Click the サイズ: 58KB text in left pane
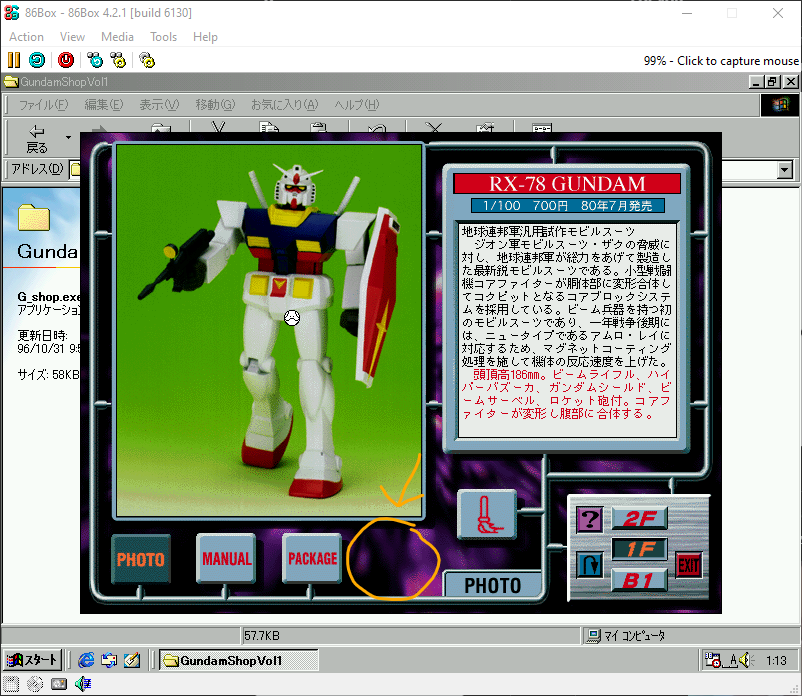This screenshot has height=696, width=802. point(49,375)
